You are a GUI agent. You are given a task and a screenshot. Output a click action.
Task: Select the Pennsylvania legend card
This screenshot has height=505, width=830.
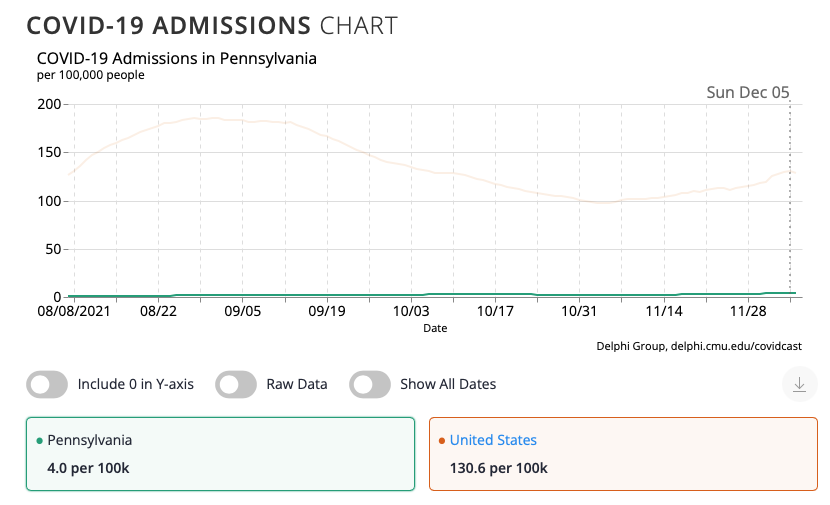220,454
